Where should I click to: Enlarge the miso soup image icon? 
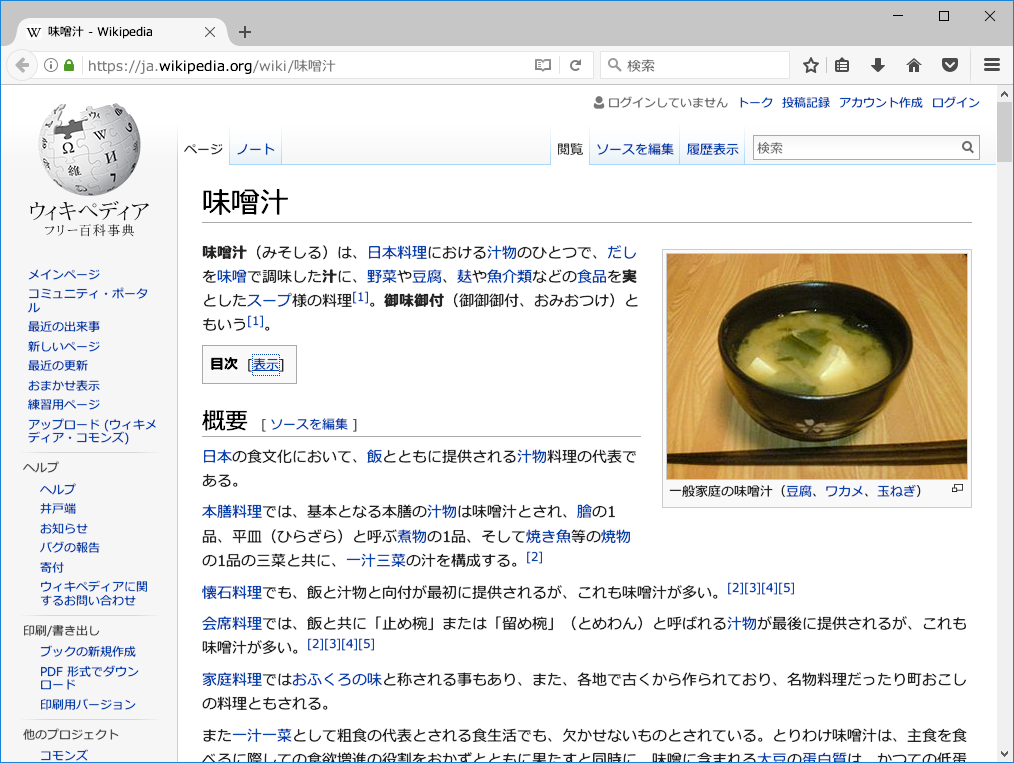[x=958, y=489]
